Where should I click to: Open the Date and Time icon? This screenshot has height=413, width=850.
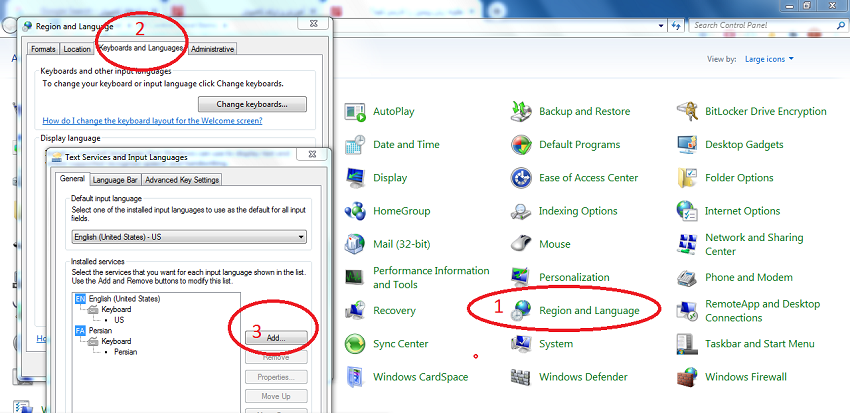pyautogui.click(x=356, y=145)
